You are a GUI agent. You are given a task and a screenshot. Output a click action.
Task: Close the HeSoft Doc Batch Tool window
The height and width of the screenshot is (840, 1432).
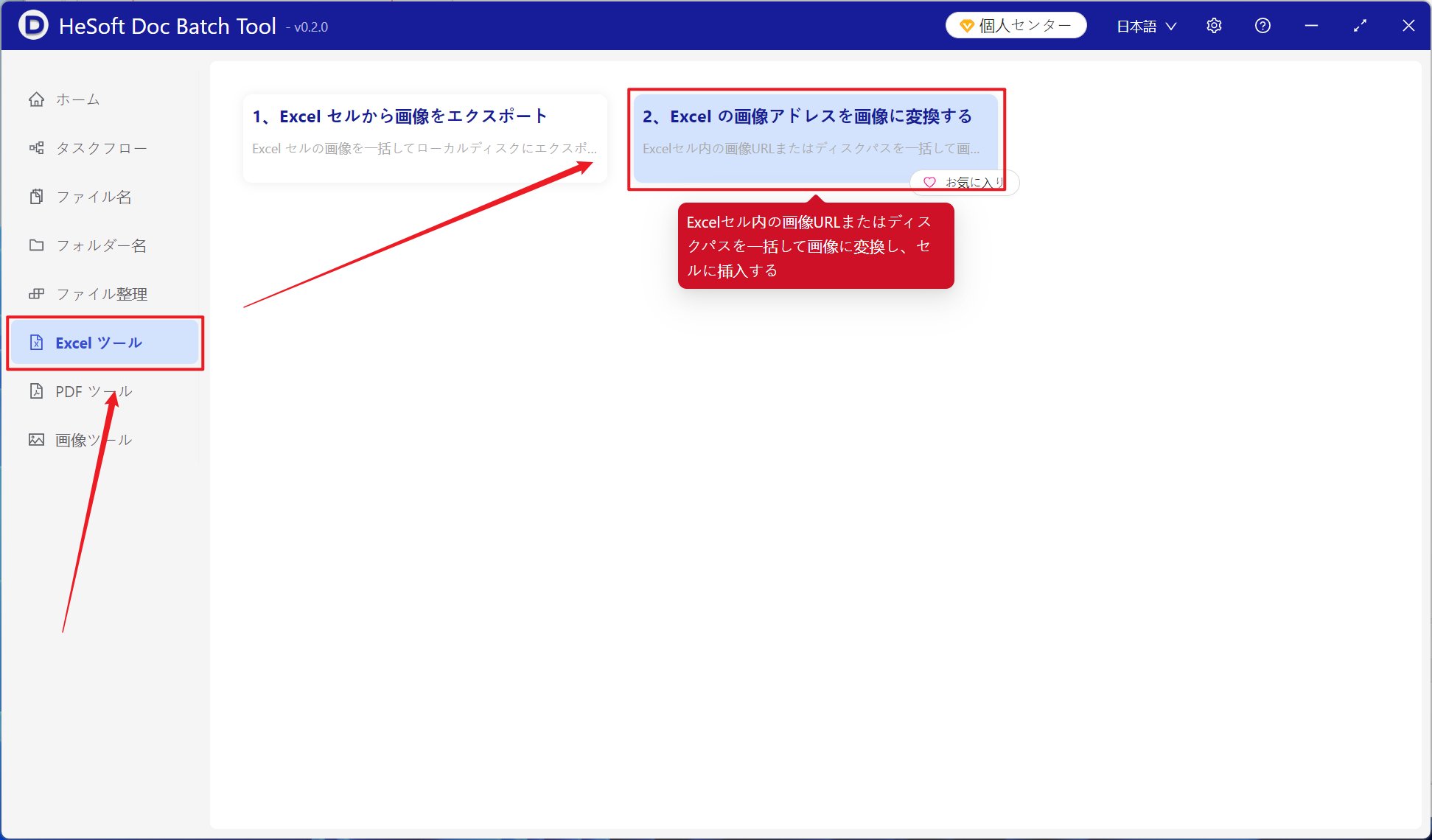(1408, 26)
